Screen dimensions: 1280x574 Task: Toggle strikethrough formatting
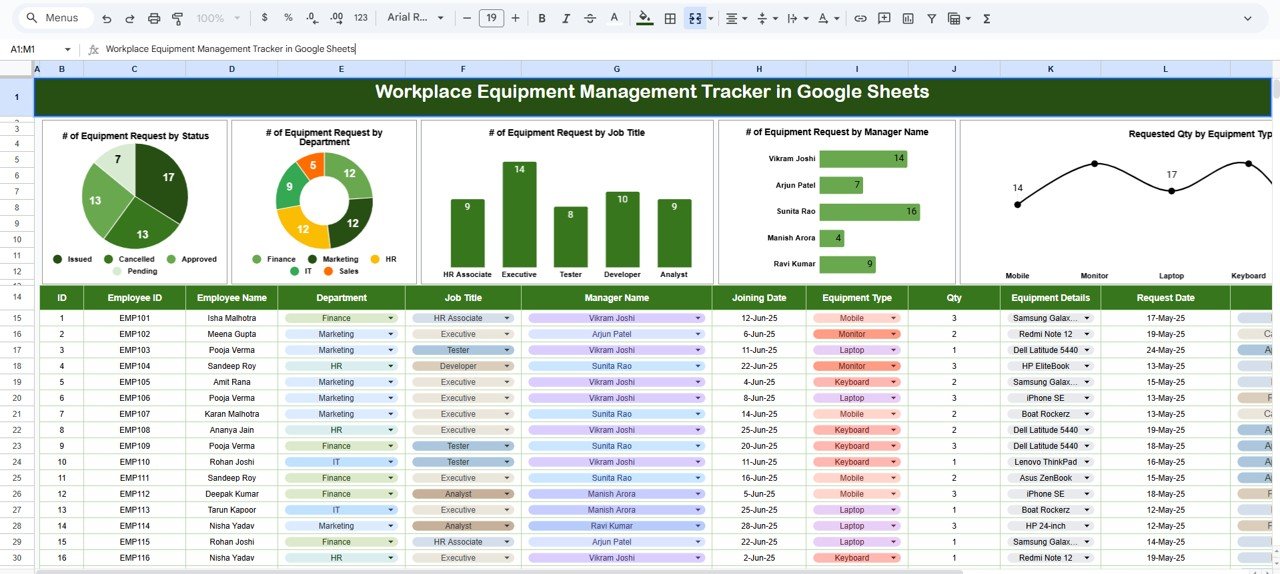pos(590,18)
